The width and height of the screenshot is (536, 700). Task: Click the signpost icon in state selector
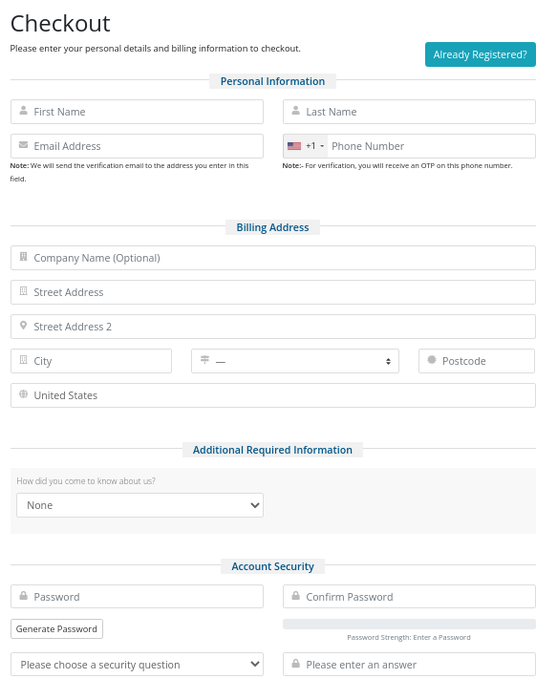pyautogui.click(x=205, y=359)
